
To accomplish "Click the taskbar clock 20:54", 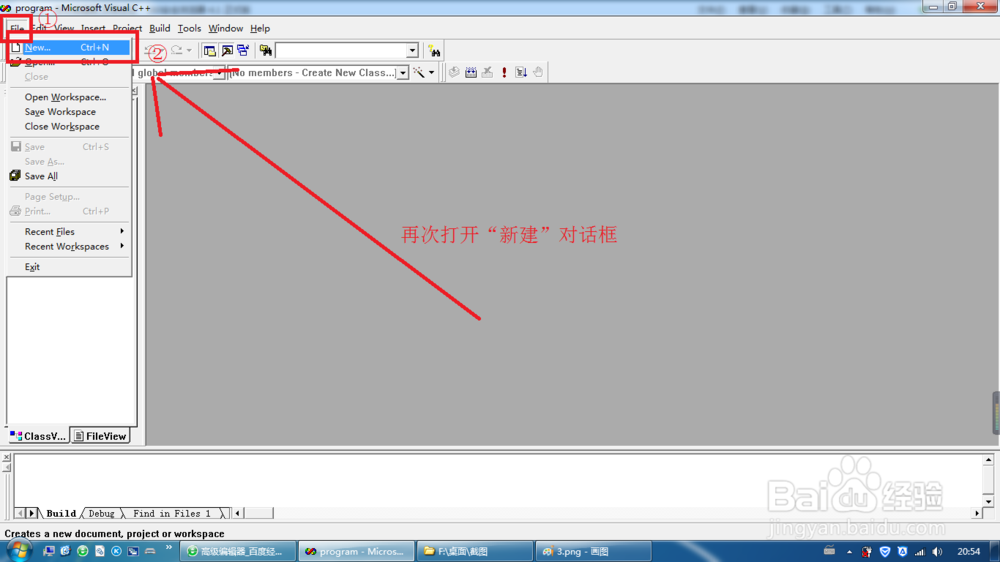I will coord(968,552).
